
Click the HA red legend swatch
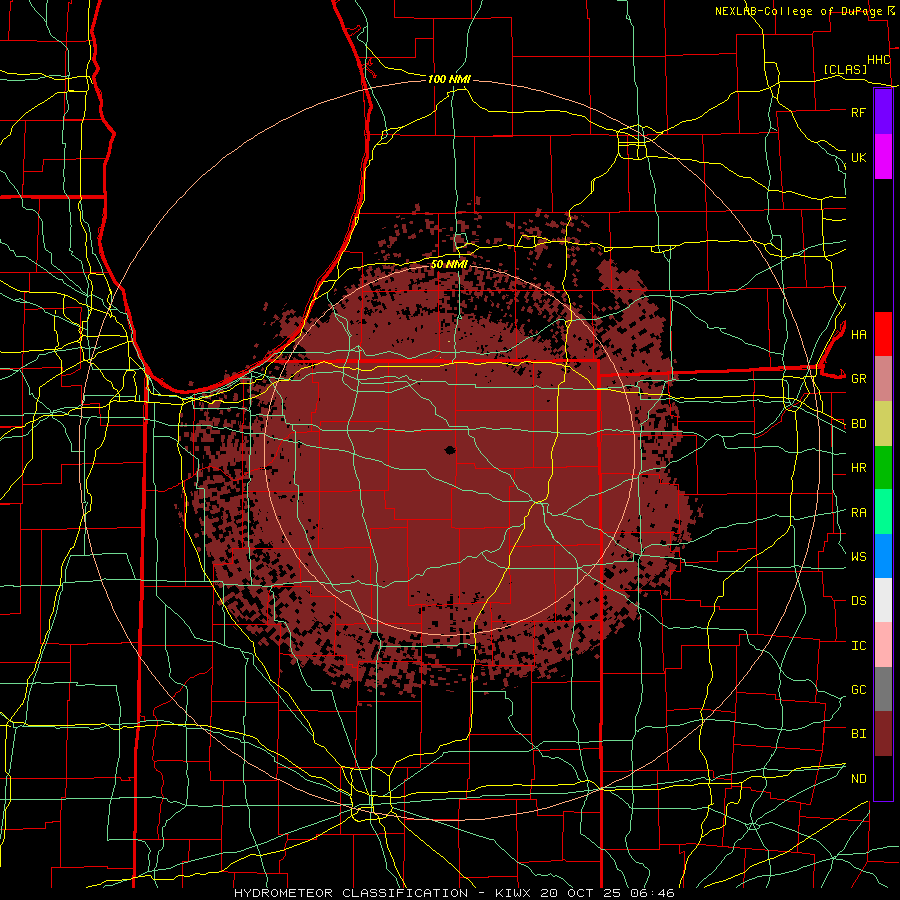click(883, 334)
